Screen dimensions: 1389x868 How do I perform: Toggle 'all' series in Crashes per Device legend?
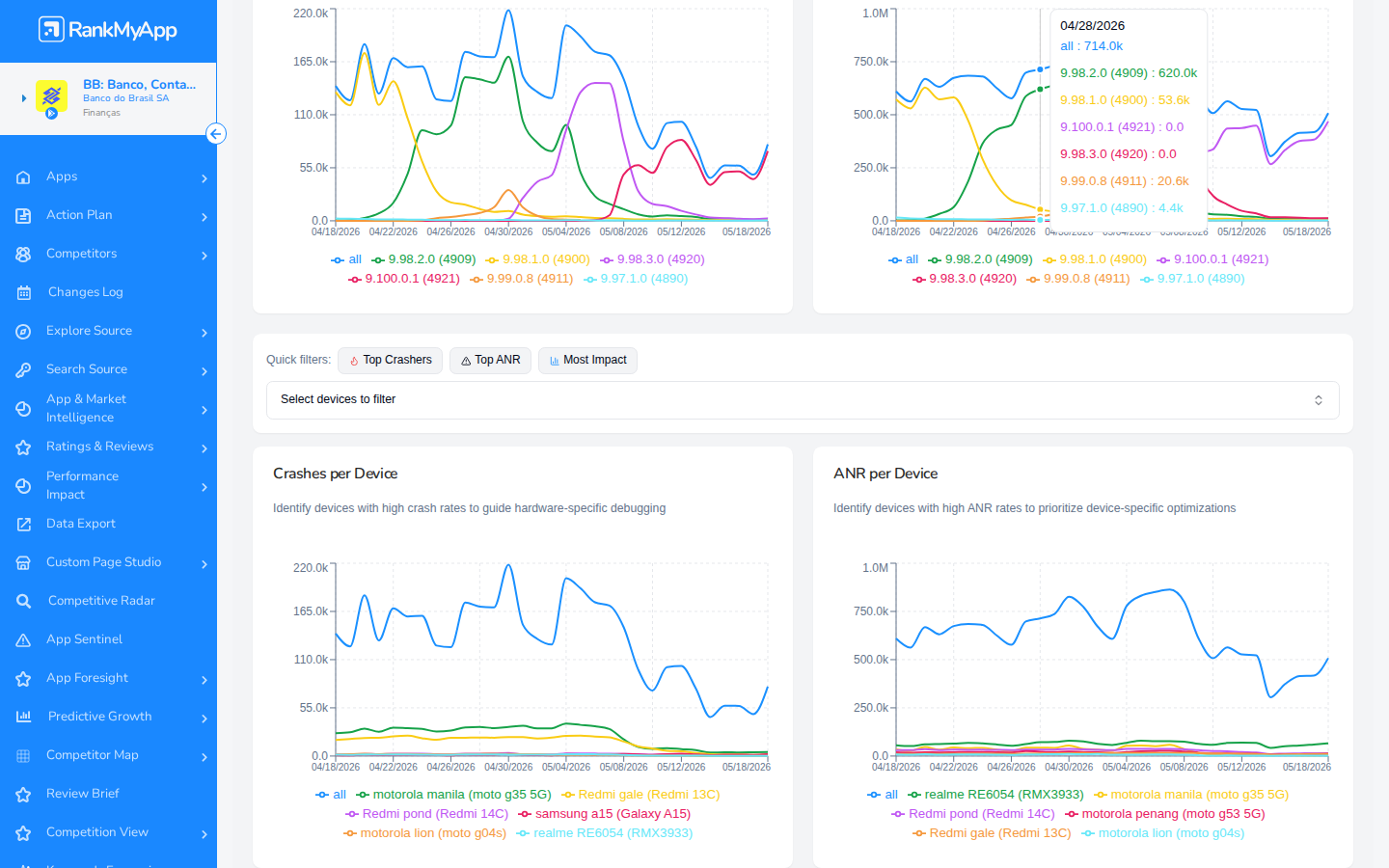(x=331, y=795)
